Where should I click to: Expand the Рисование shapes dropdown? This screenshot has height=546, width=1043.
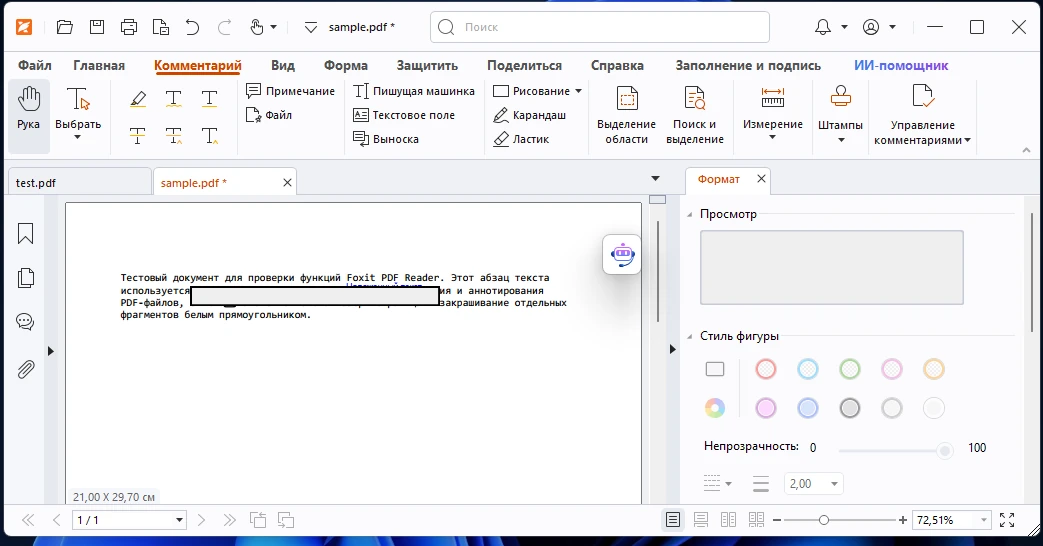578,91
